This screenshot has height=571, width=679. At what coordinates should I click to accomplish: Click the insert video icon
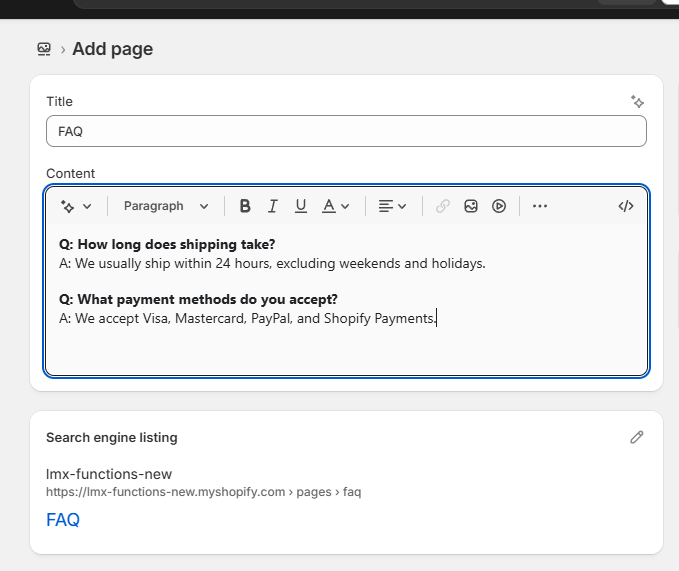tap(499, 206)
